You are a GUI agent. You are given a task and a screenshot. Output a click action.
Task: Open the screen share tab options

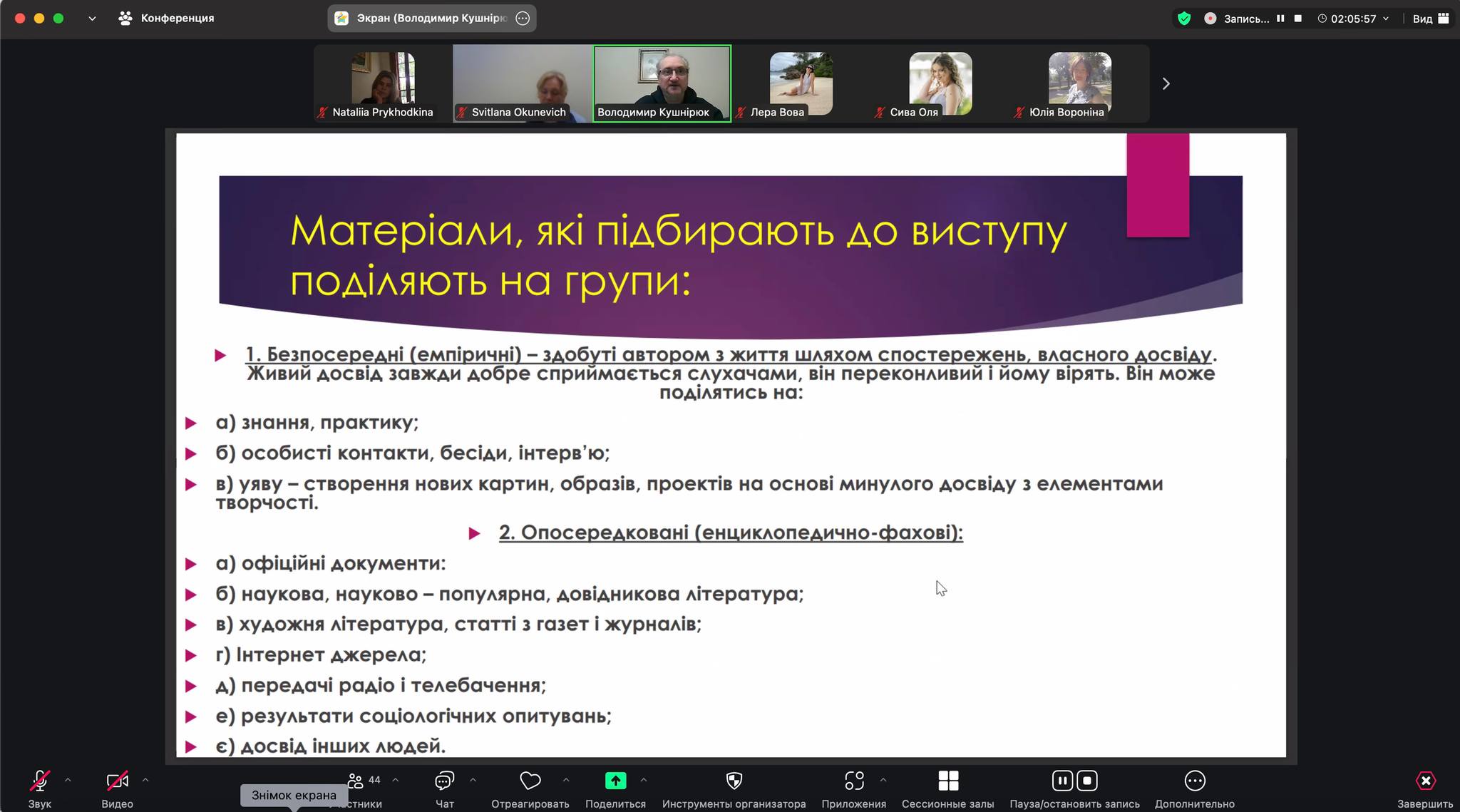point(523,19)
